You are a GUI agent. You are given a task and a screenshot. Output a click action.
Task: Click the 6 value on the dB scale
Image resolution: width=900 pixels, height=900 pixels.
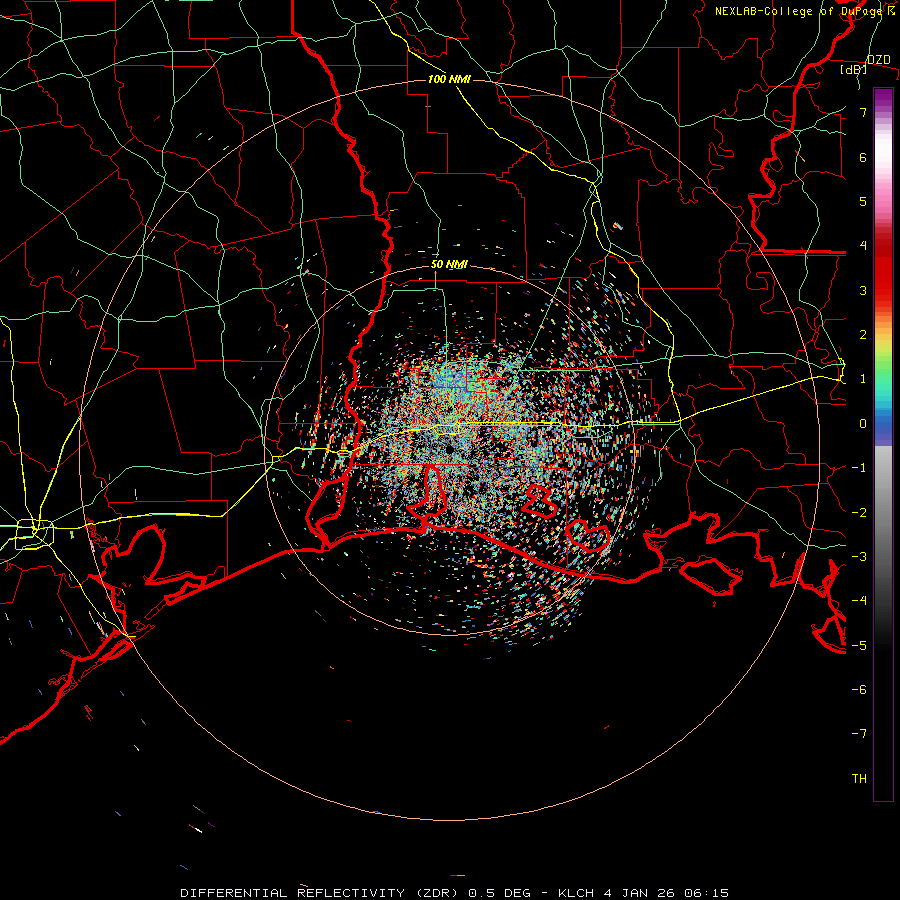click(x=863, y=157)
